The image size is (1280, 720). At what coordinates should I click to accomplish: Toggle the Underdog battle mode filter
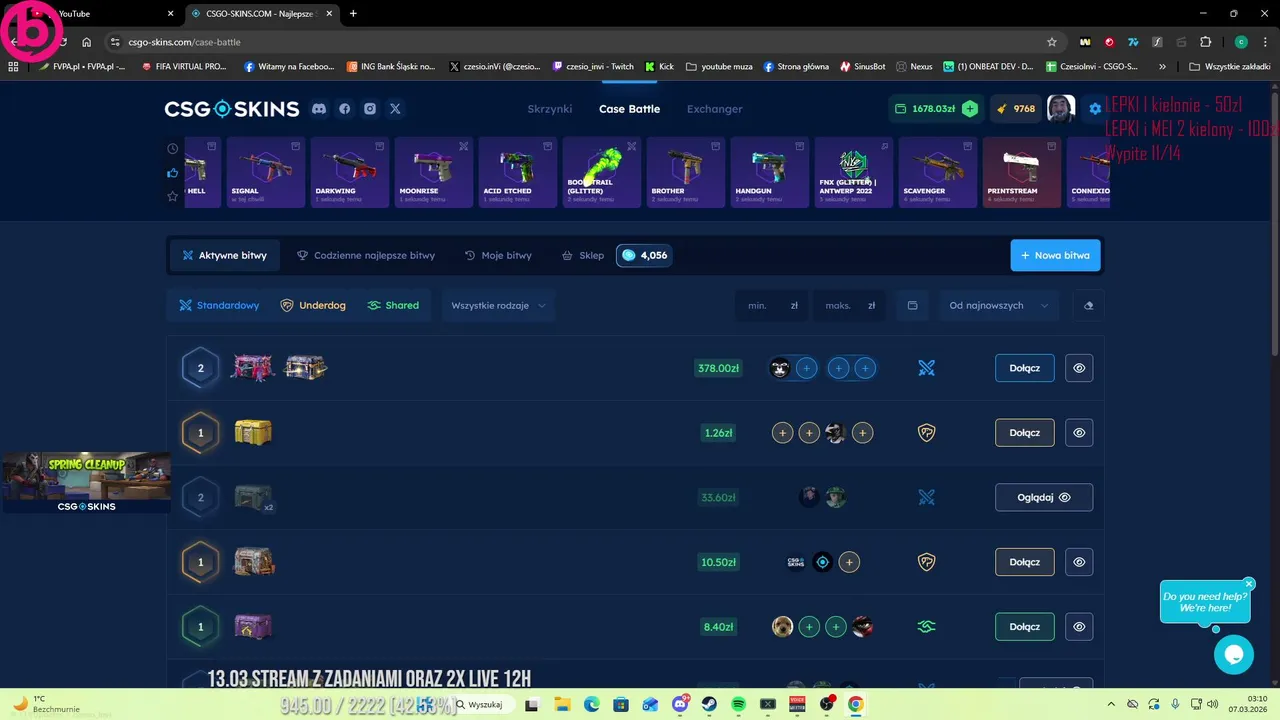point(313,305)
